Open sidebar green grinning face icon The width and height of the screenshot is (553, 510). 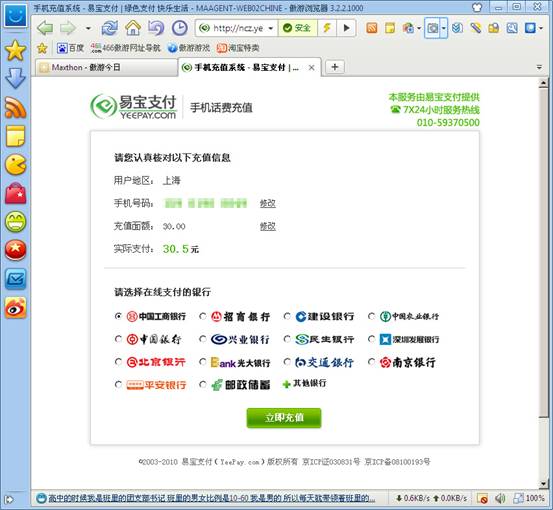[x=15, y=221]
